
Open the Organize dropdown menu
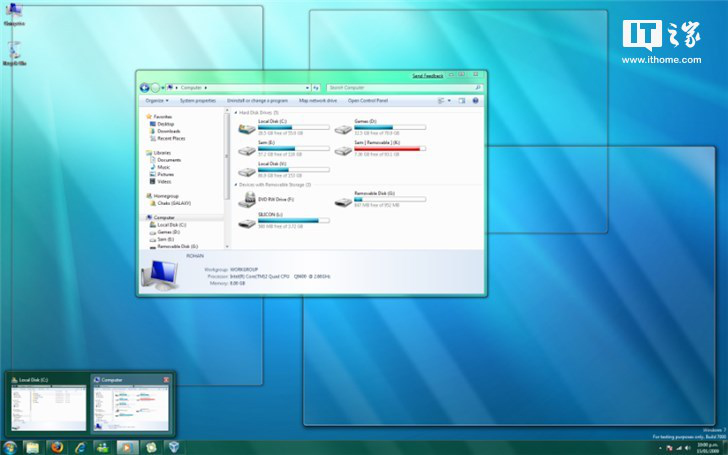tap(155, 100)
